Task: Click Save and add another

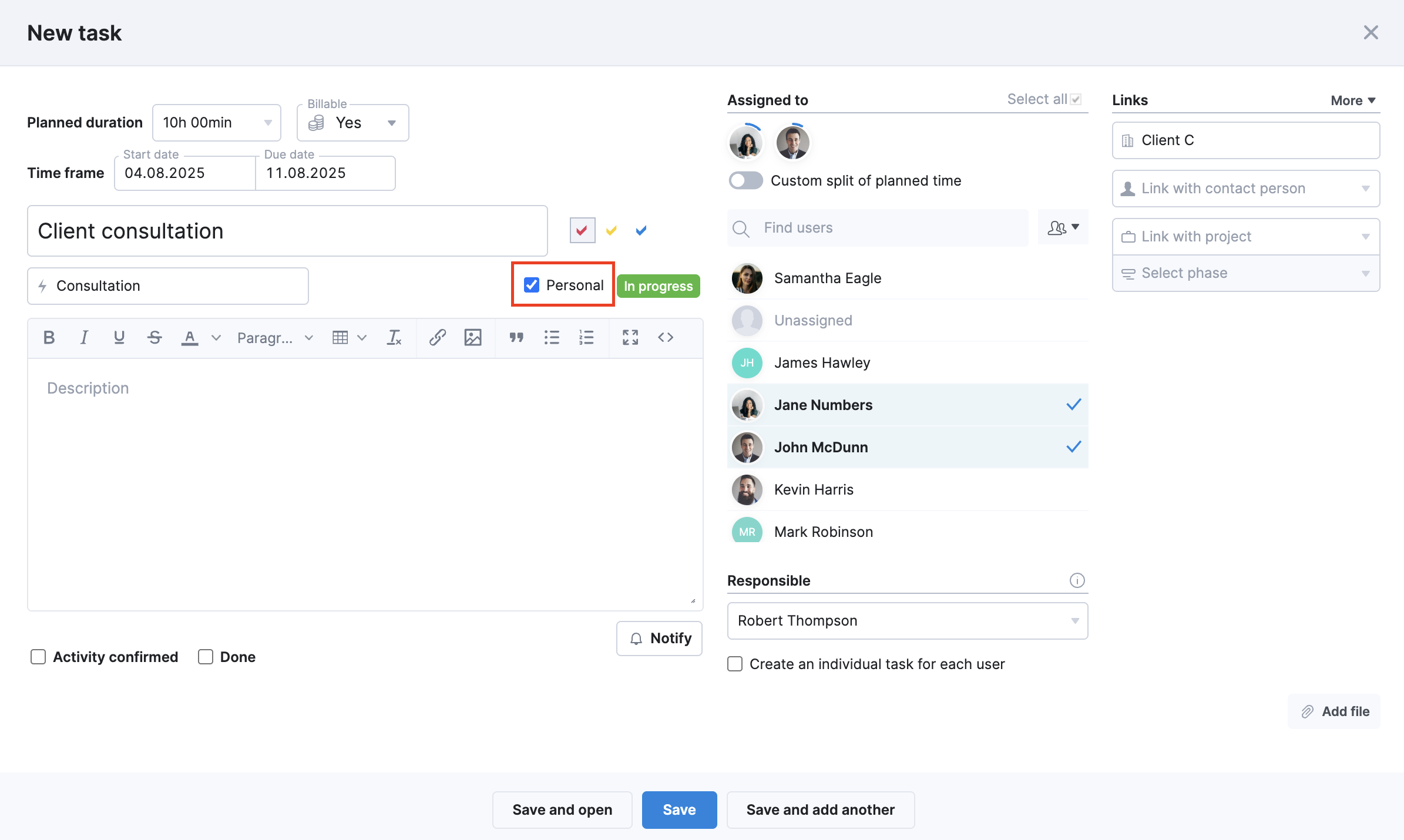Action: [820, 809]
